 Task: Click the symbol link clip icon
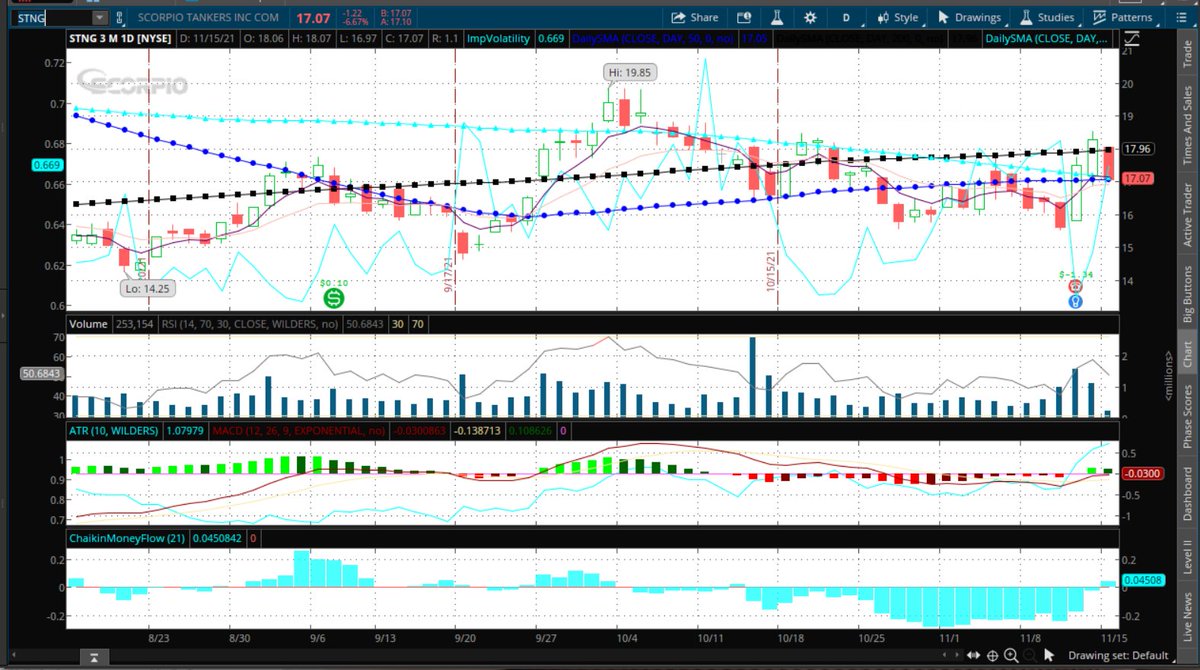point(121,17)
